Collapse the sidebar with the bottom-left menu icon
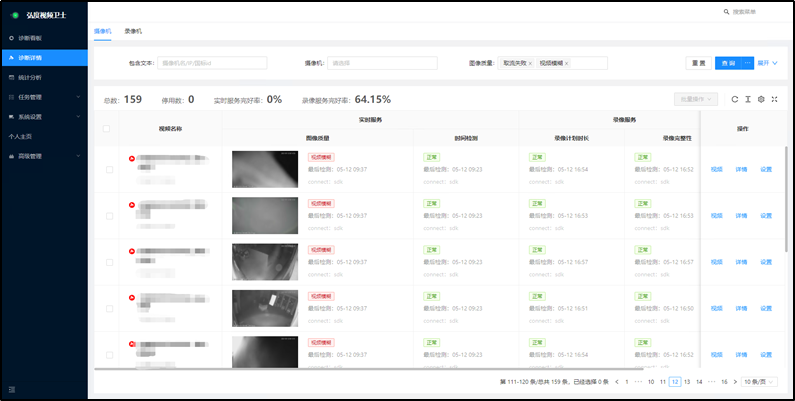Viewport: 795px width, 401px height. pyautogui.click(x=12, y=389)
